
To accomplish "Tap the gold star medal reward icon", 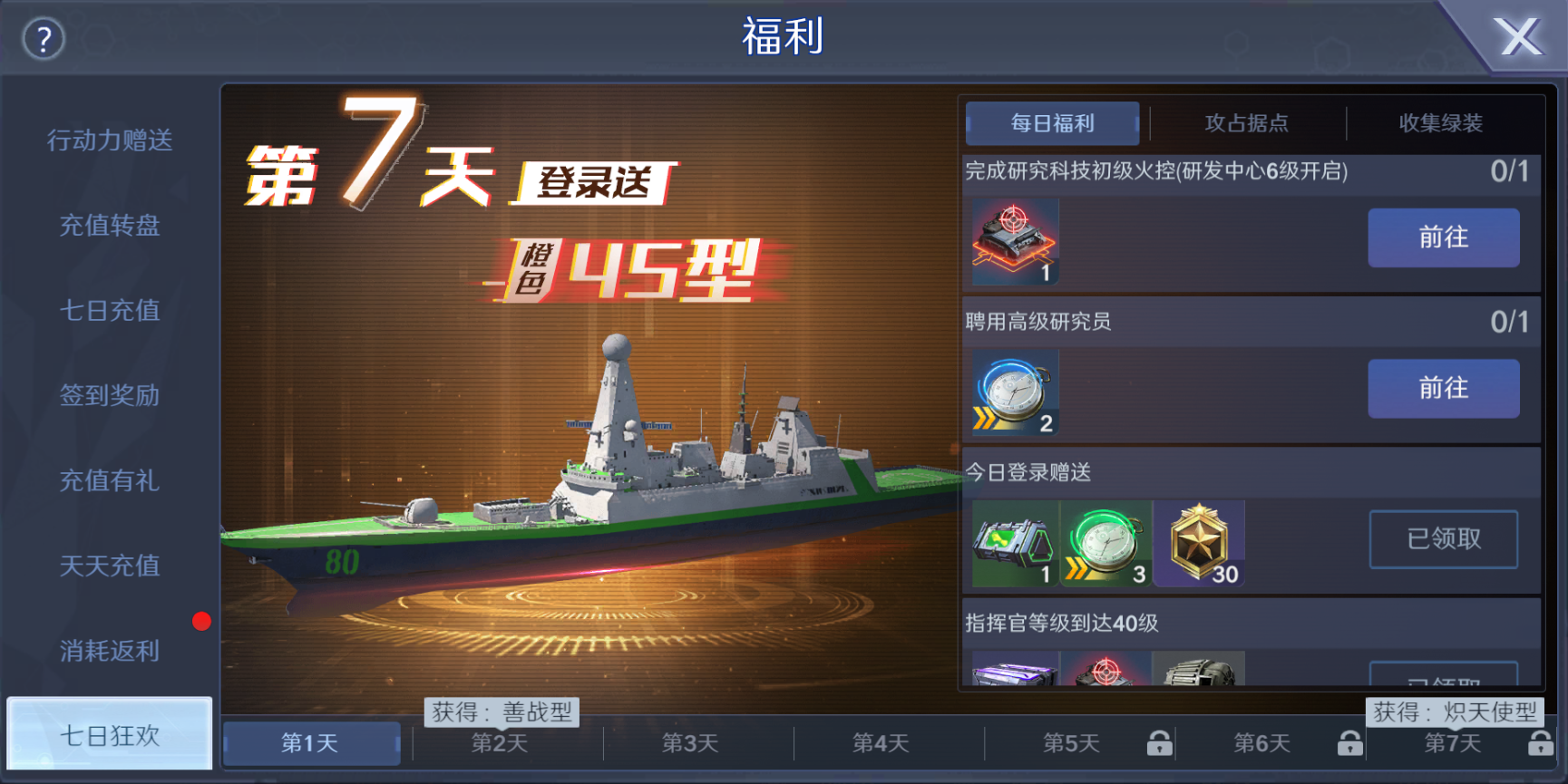I will (x=1199, y=544).
